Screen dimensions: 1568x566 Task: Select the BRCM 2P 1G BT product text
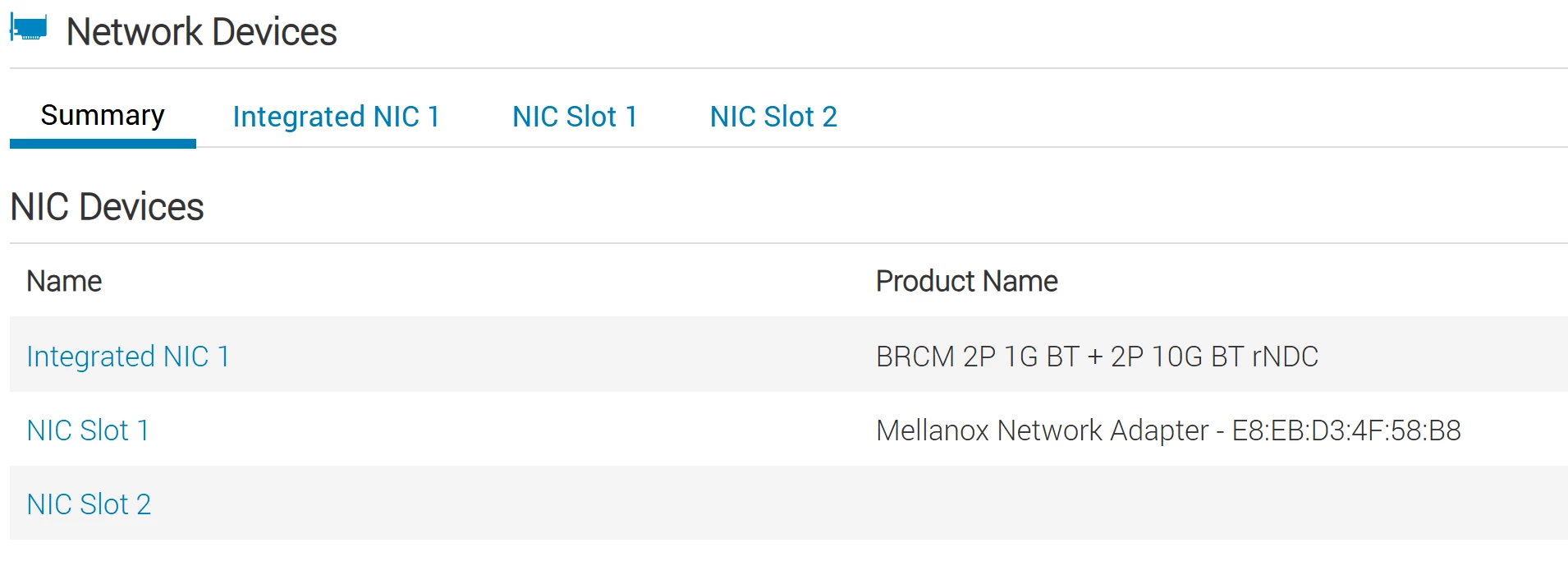point(977,357)
